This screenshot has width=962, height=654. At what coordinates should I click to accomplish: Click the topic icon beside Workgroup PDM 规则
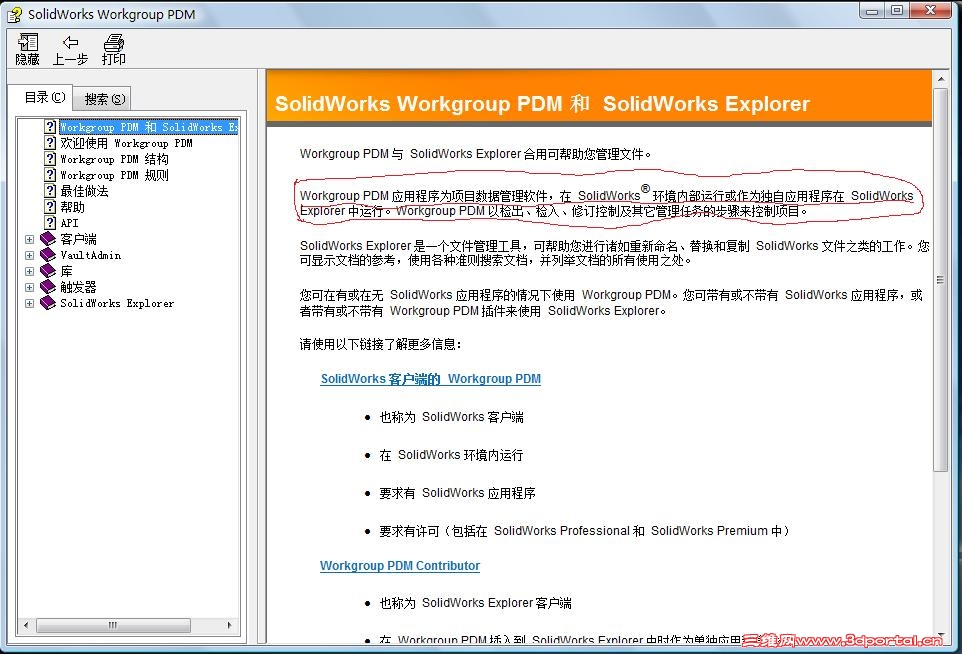click(x=50, y=174)
